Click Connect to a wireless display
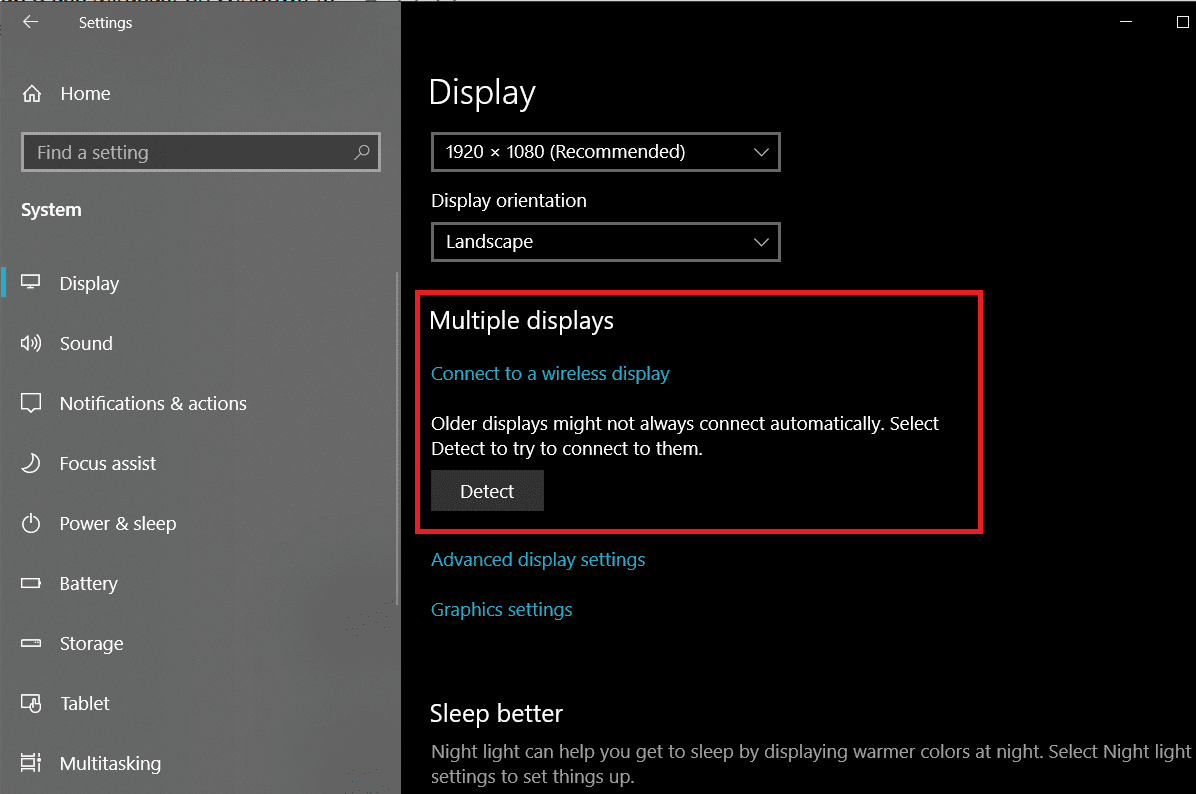The width and height of the screenshot is (1196, 794). (550, 374)
